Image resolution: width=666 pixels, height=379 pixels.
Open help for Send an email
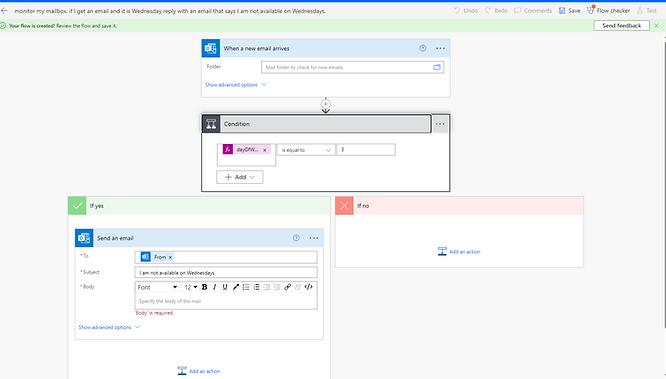tap(296, 238)
